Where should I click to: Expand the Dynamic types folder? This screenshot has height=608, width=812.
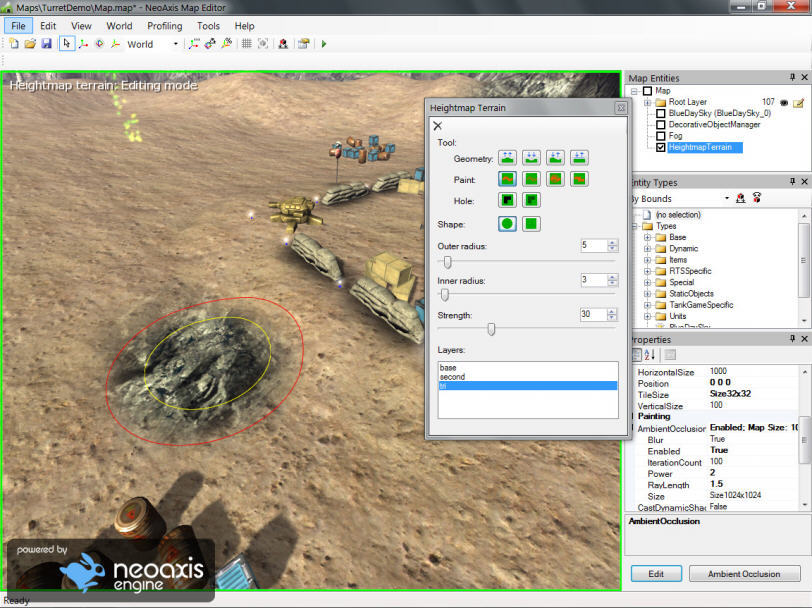[647, 249]
